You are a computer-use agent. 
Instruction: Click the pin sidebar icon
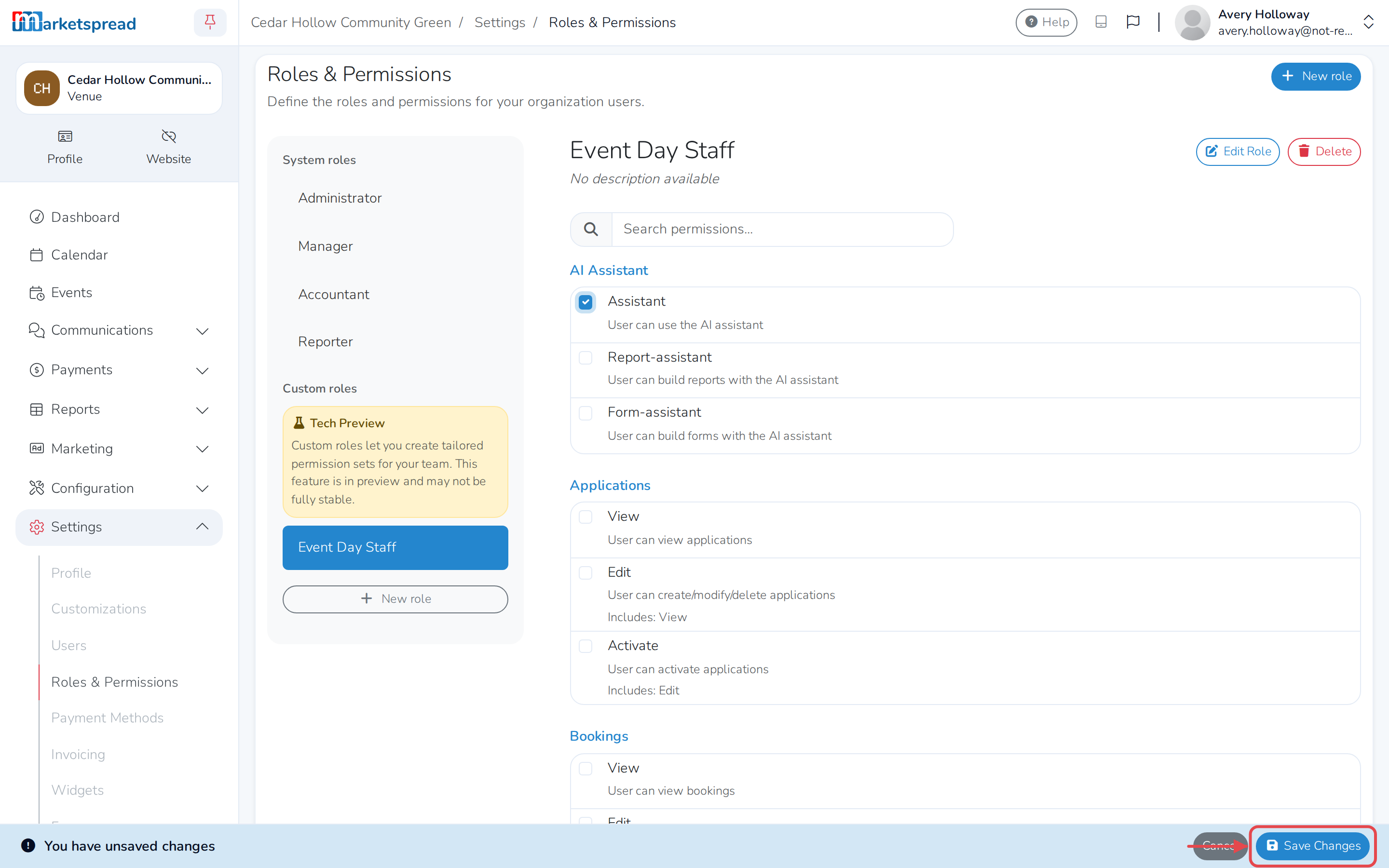(x=210, y=22)
